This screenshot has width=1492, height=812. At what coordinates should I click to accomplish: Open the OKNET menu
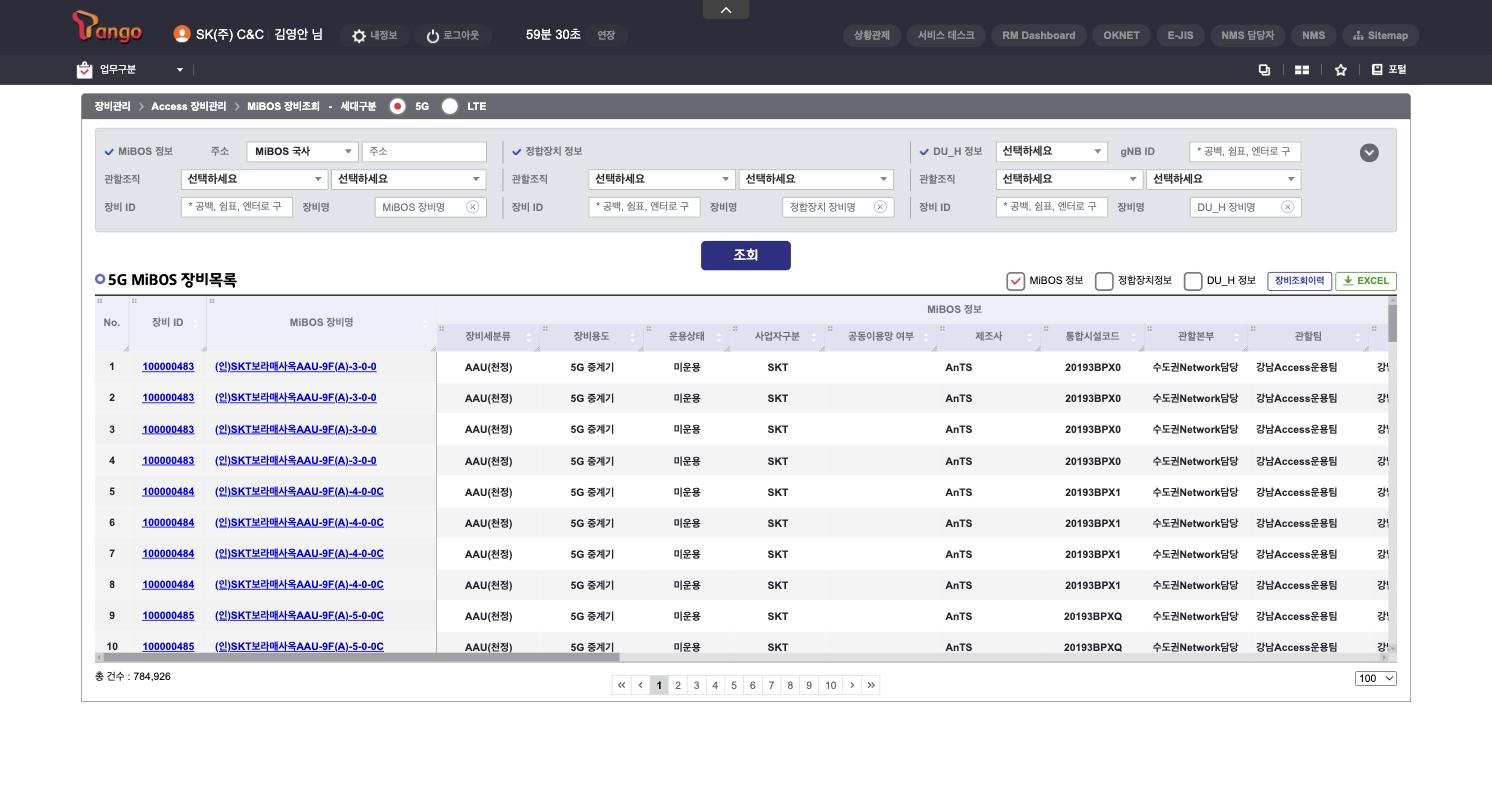click(1122, 35)
